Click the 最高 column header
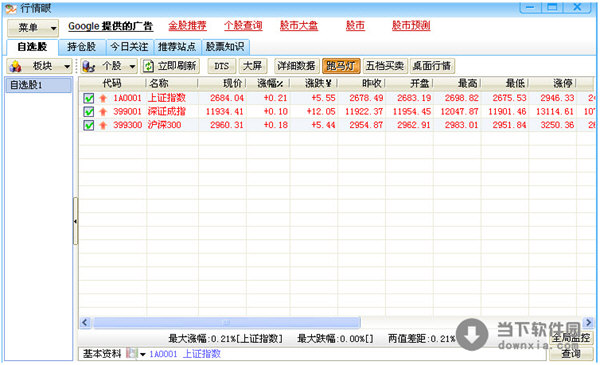Screen dimensions: 600x365 coord(457,83)
